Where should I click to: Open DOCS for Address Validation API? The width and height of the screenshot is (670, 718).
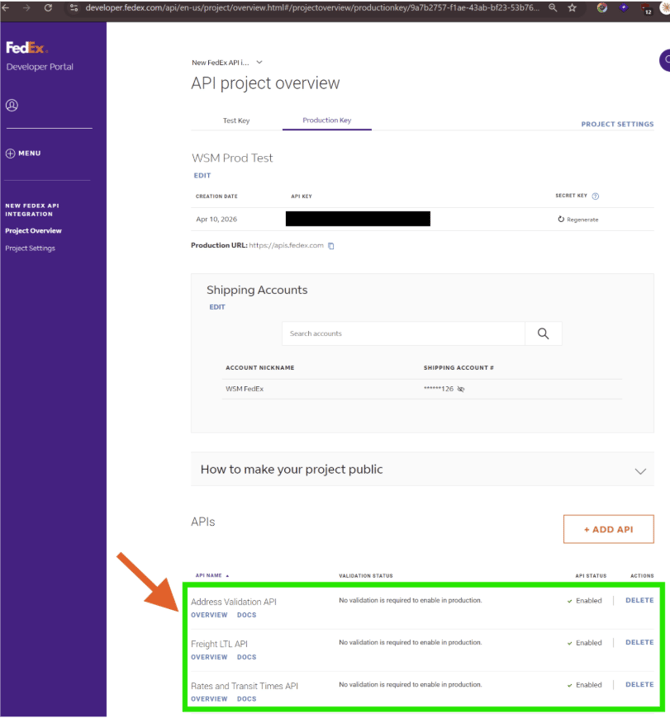pyautogui.click(x=246, y=615)
